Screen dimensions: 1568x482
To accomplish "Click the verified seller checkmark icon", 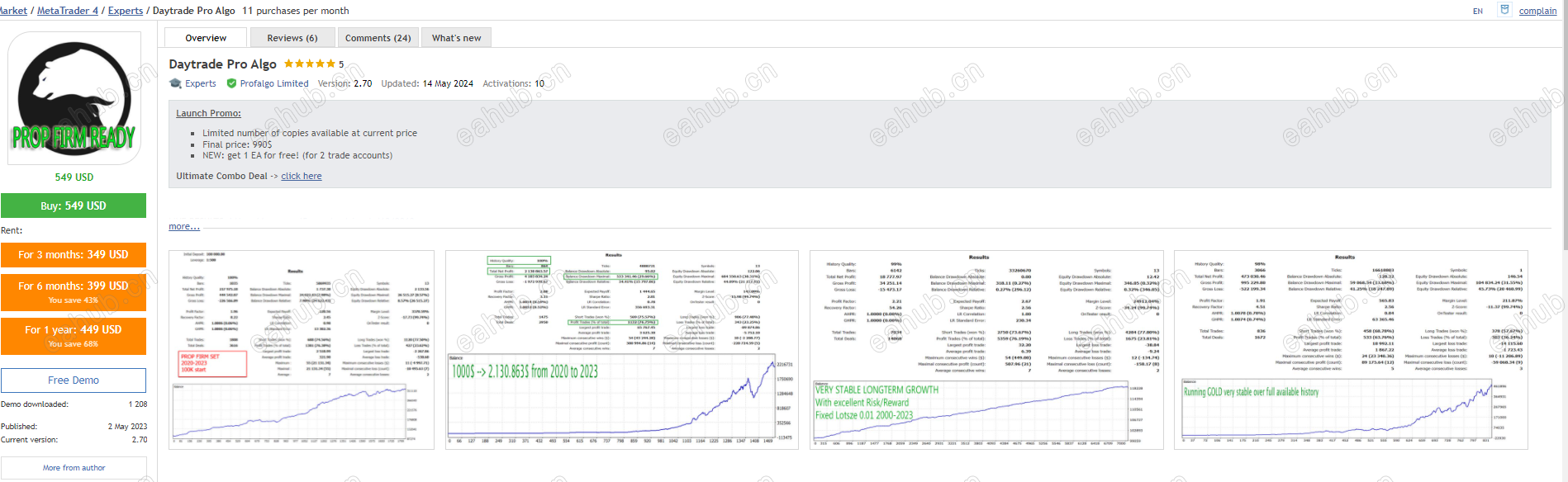I will click(231, 83).
